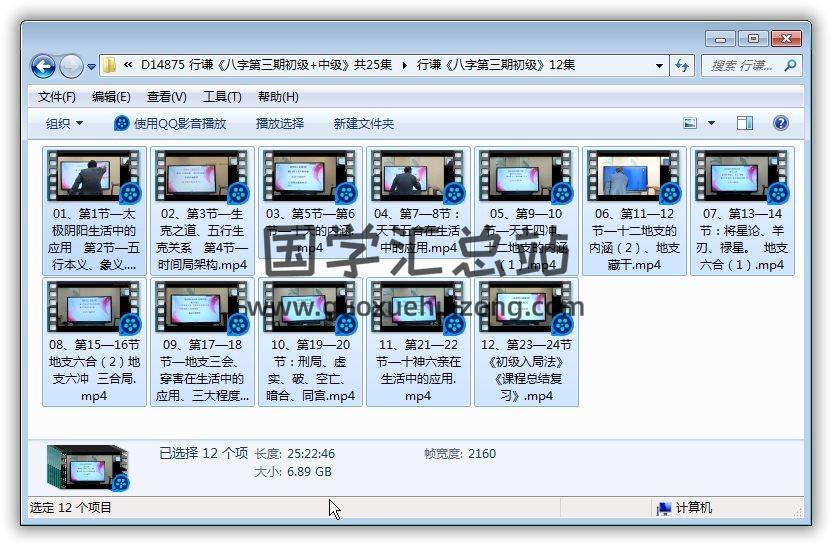The image size is (832, 546).
Task: Expand the address bar history dropdown
Action: coord(659,66)
